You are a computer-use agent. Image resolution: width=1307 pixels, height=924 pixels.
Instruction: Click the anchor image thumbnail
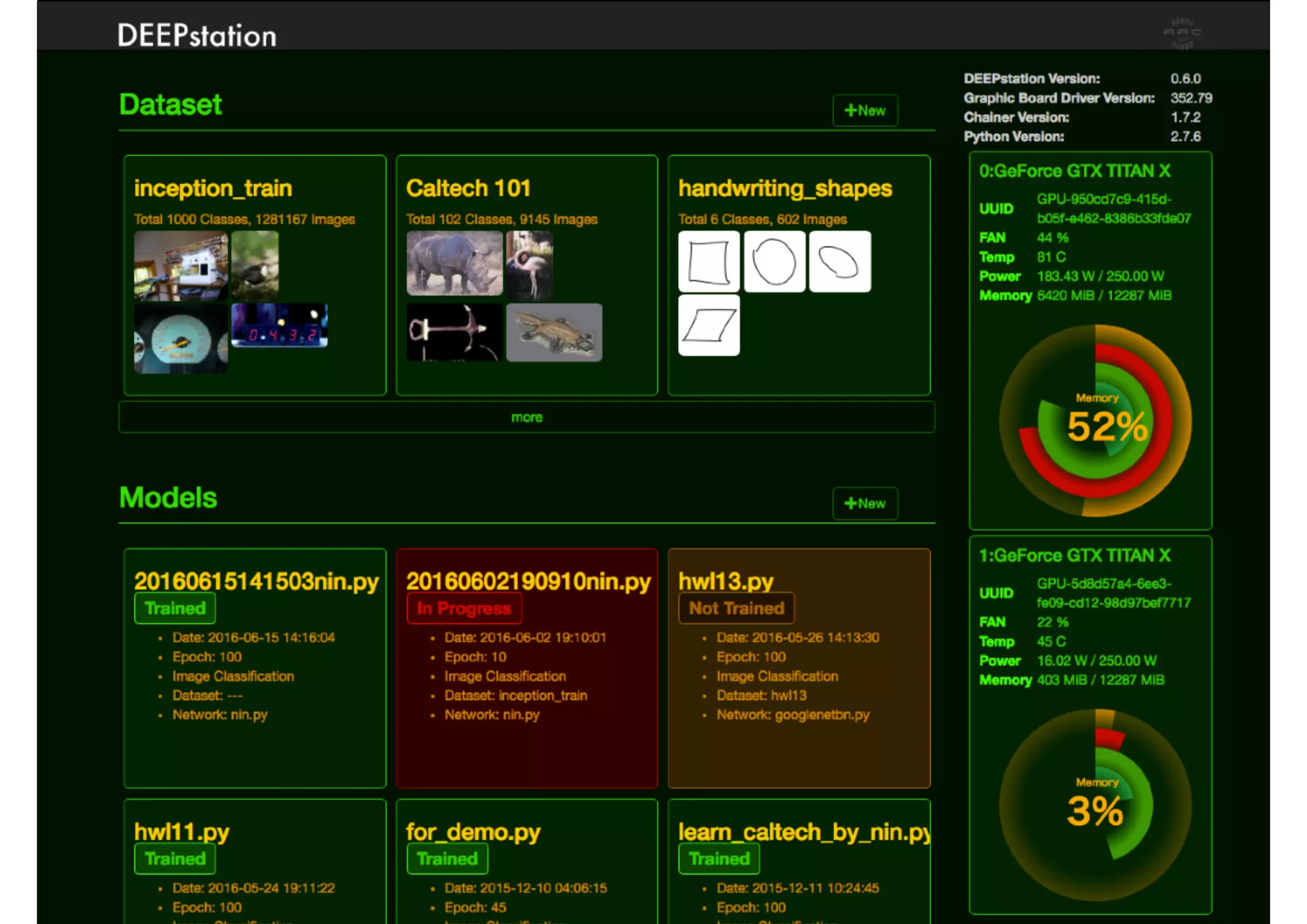pyautogui.click(x=454, y=332)
